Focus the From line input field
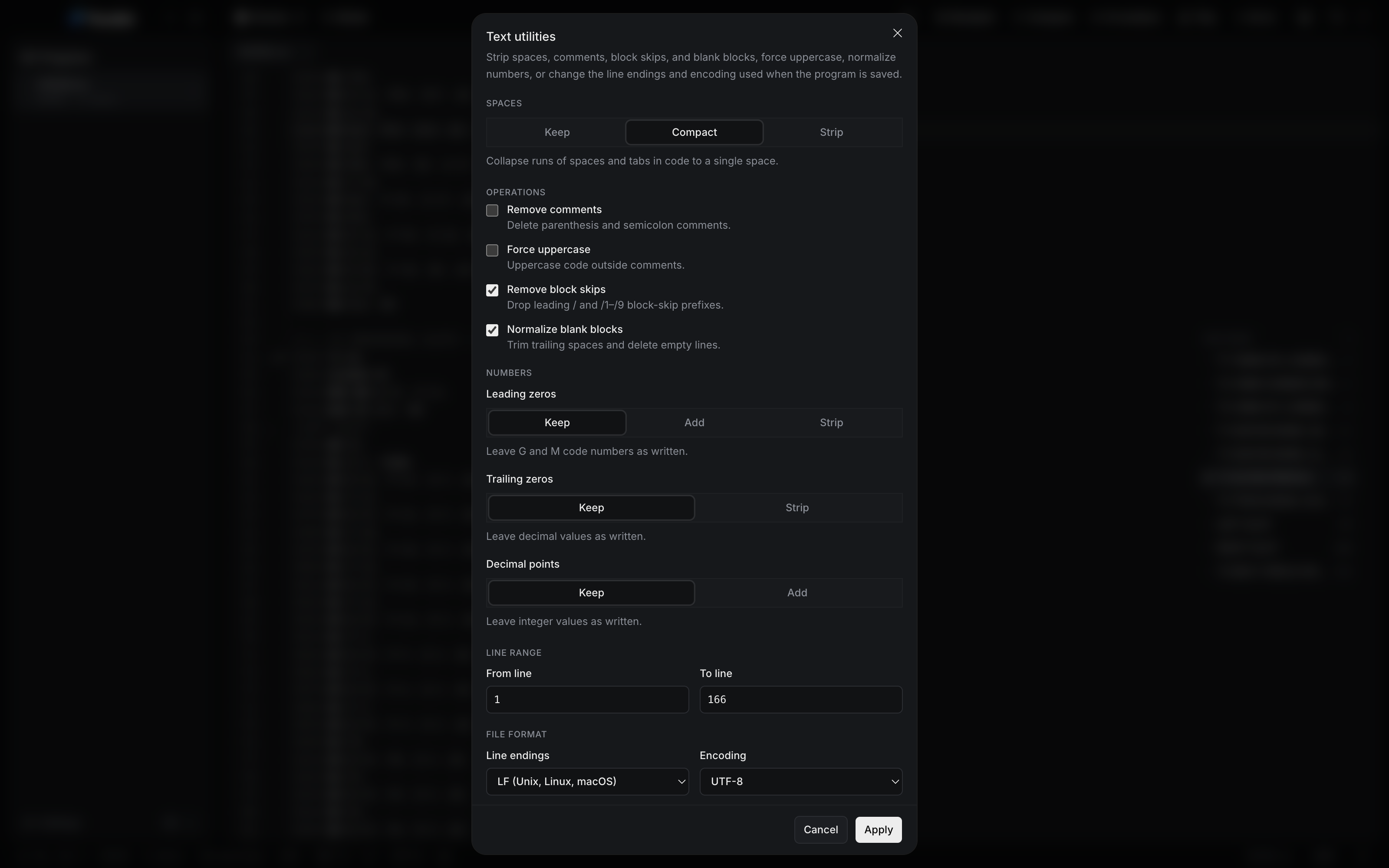Screen dimensions: 1389x868 pyautogui.click(x=587, y=699)
